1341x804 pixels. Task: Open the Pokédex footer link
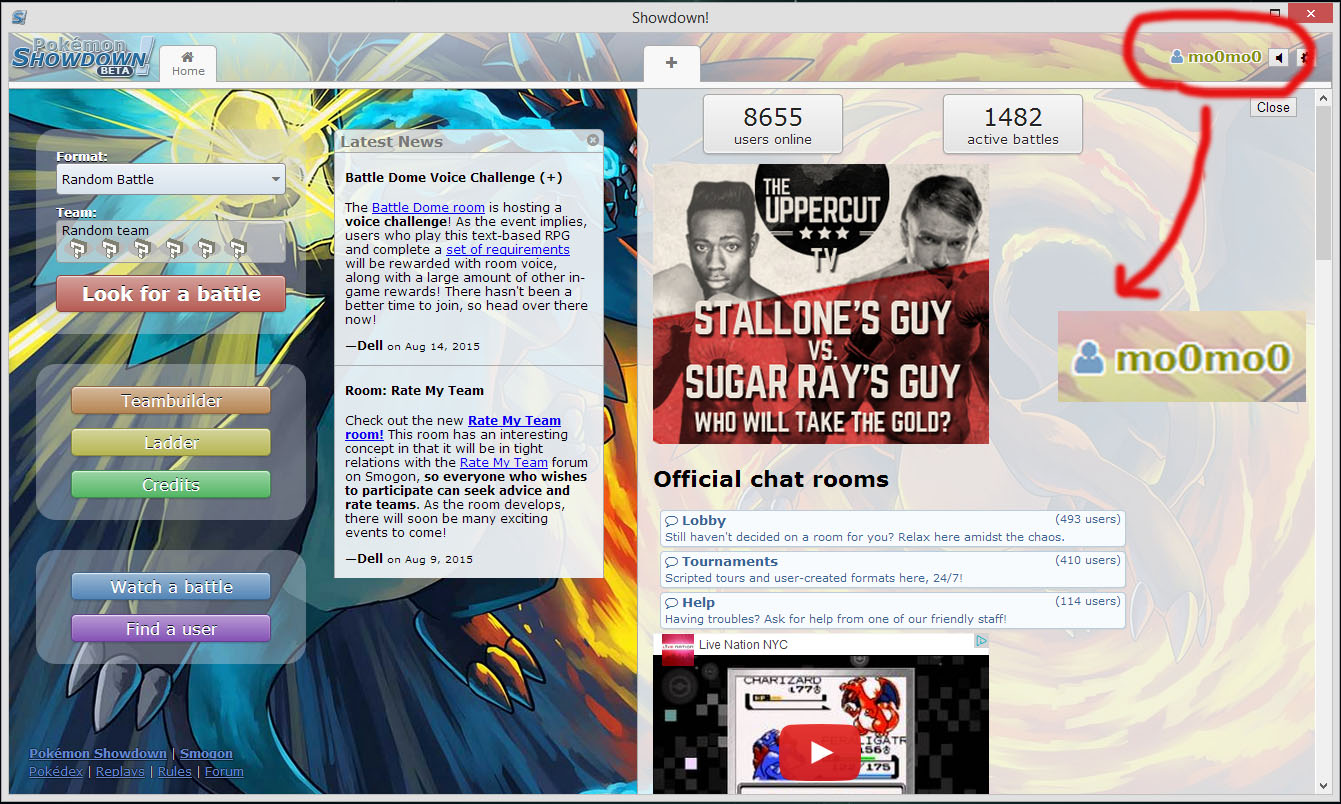click(x=56, y=771)
